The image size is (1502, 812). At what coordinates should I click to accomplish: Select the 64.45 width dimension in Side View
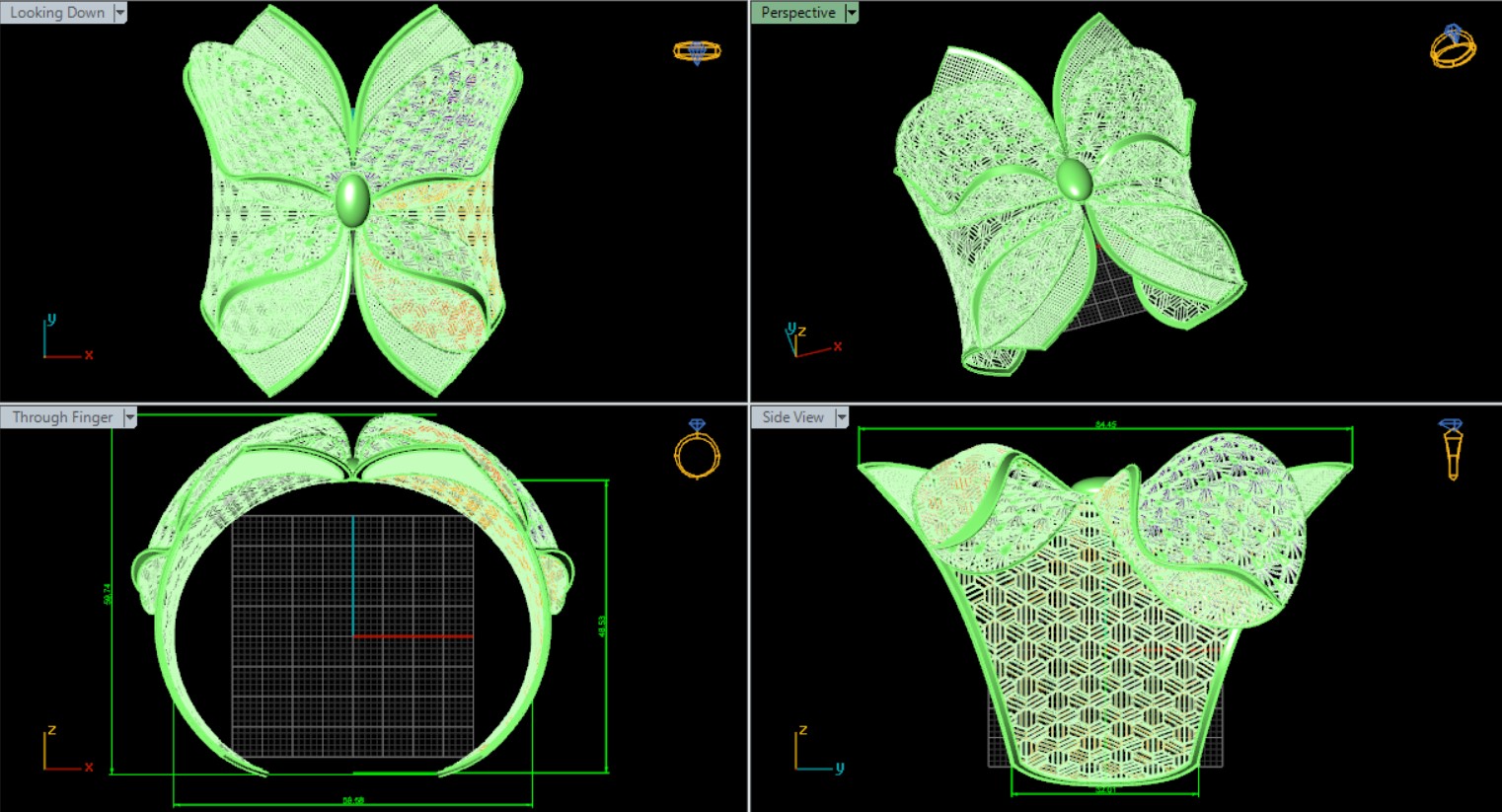[1105, 425]
